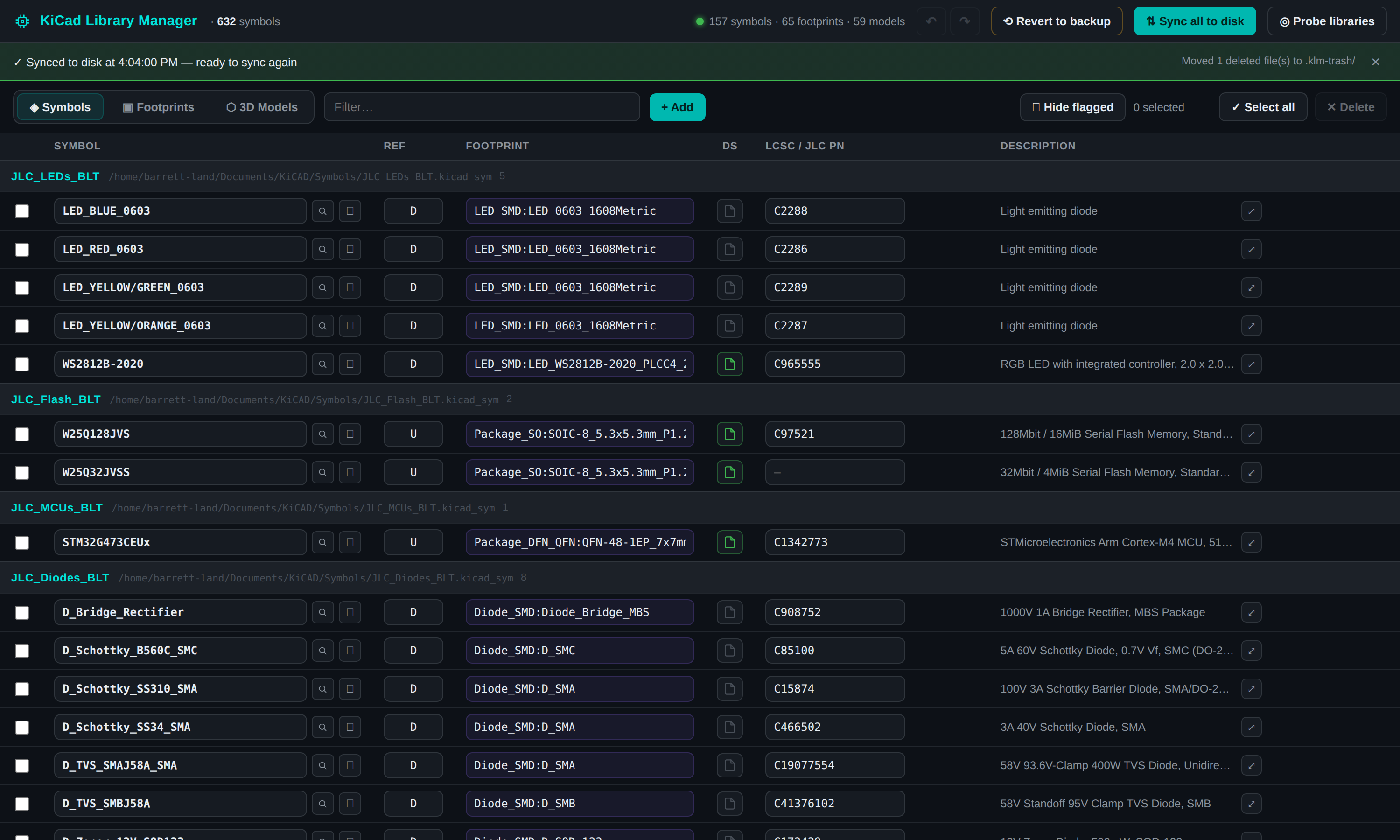
Task: Collapse the JLC_LEDs_BLT library group
Action: [x=56, y=176]
